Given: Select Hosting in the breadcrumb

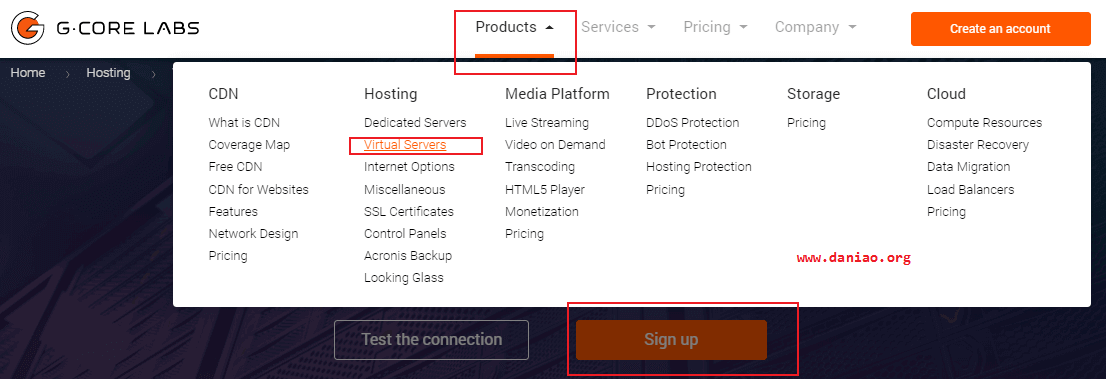Looking at the screenshot, I should tap(108, 73).
